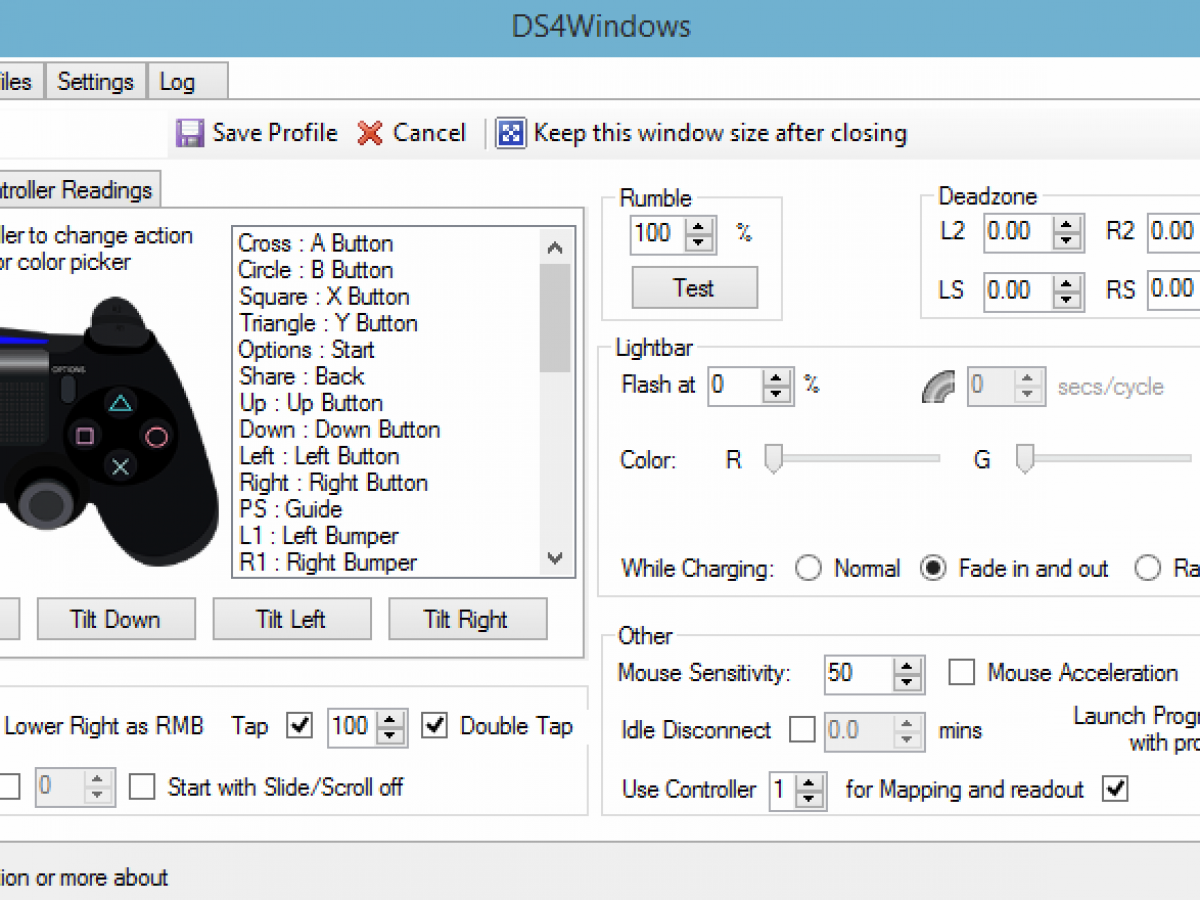This screenshot has height=900, width=1200.
Task: Select Normal while charging option
Action: (x=808, y=569)
